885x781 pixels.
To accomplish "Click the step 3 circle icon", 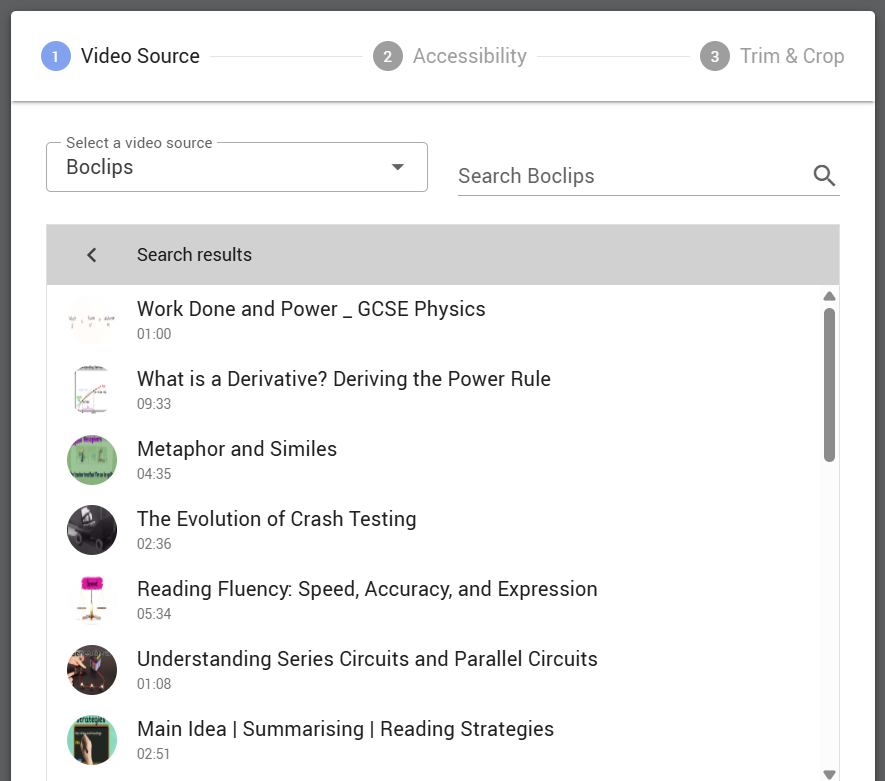I will (715, 56).
